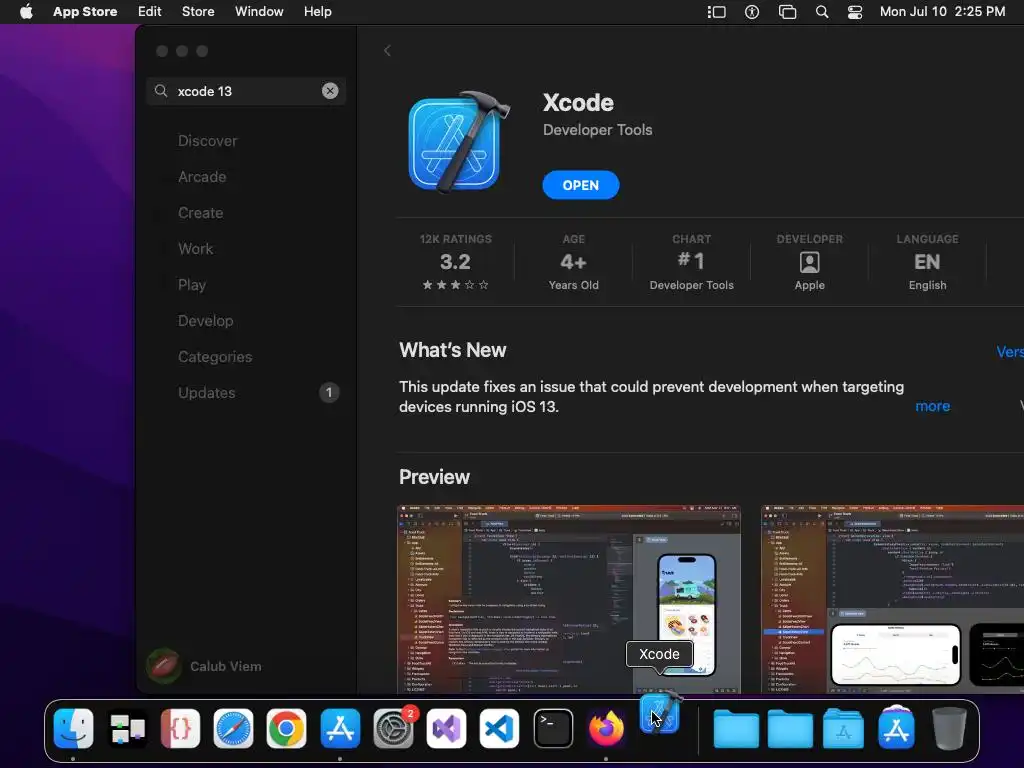
Task: Click the OPEN button for Xcode
Action: pyautogui.click(x=581, y=185)
